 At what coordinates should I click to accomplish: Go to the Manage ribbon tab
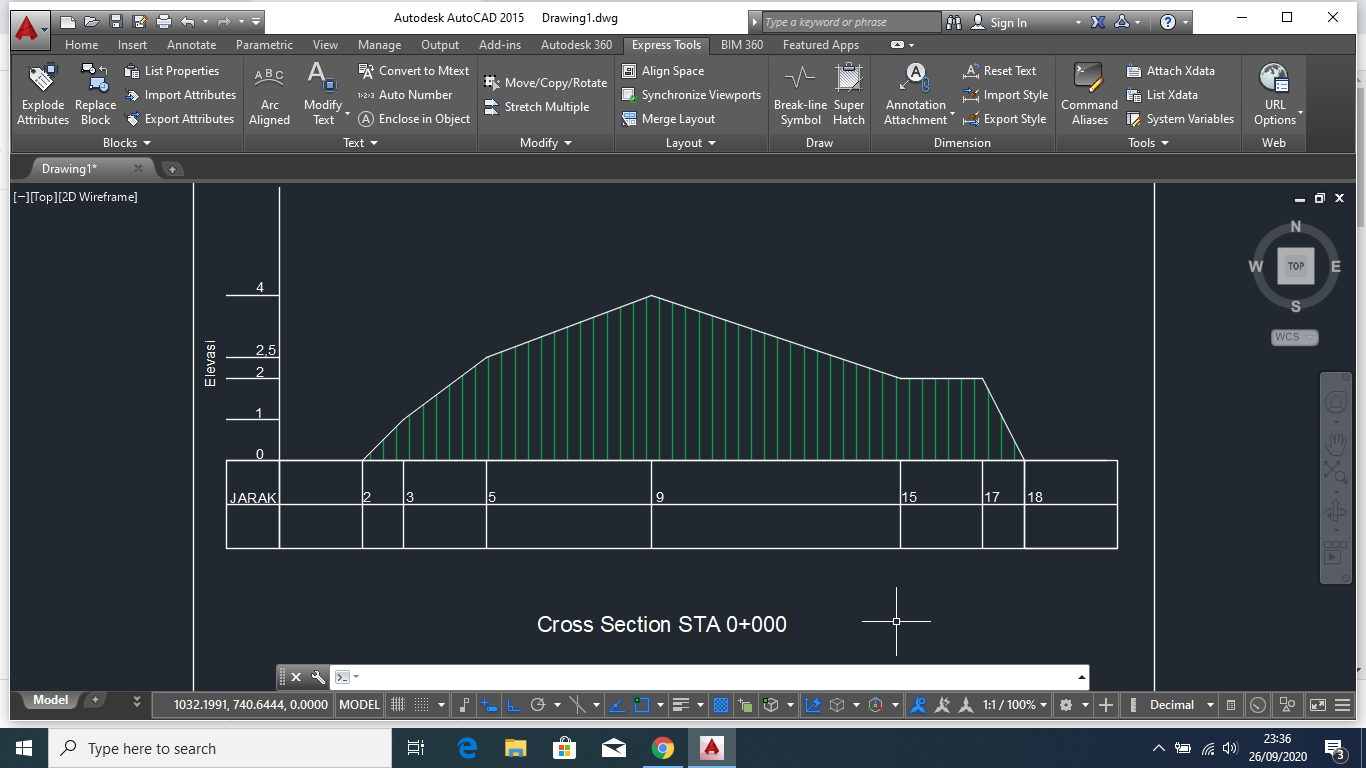click(x=379, y=45)
